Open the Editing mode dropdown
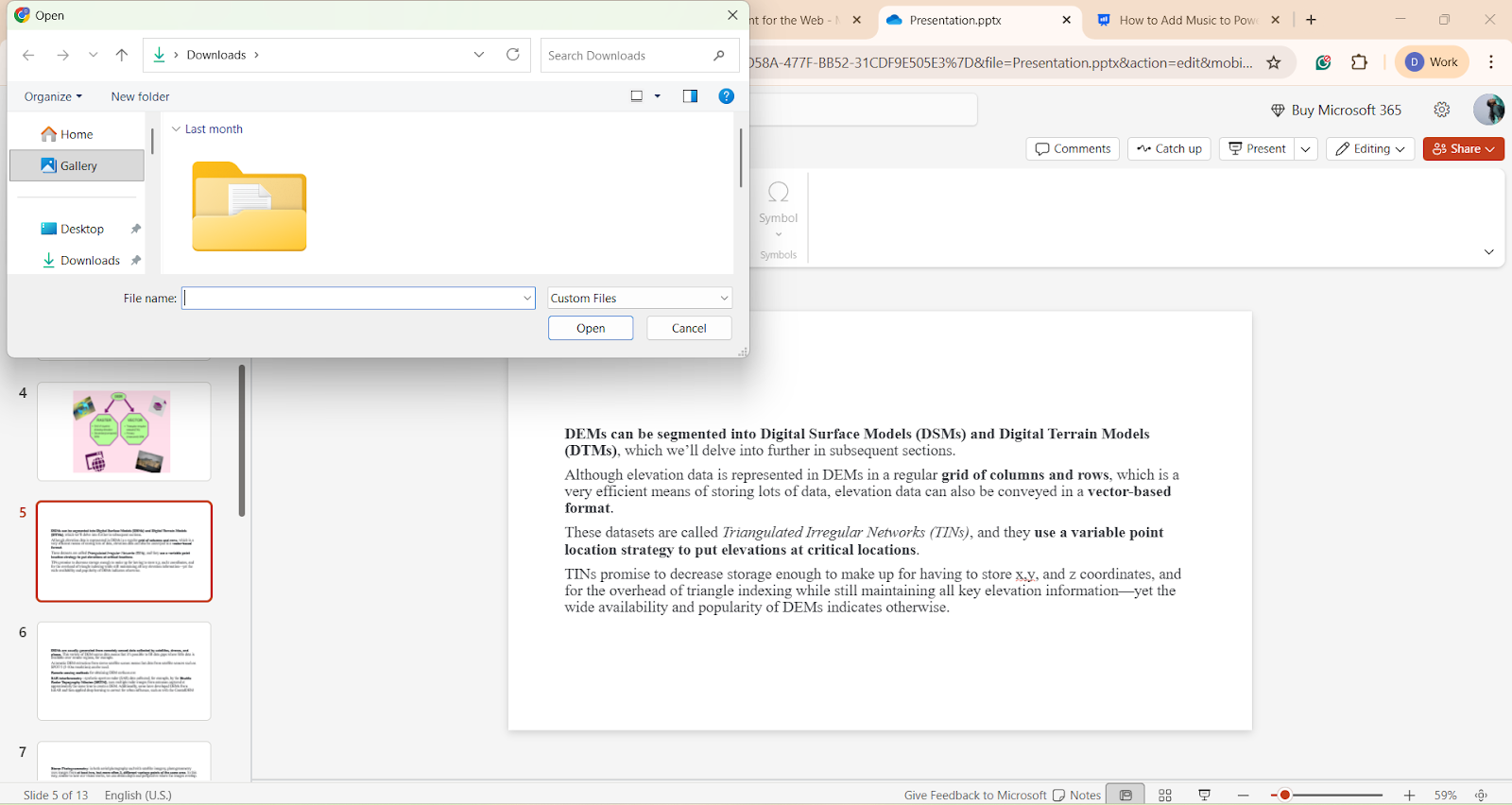The image size is (1512, 805). pyautogui.click(x=1370, y=149)
